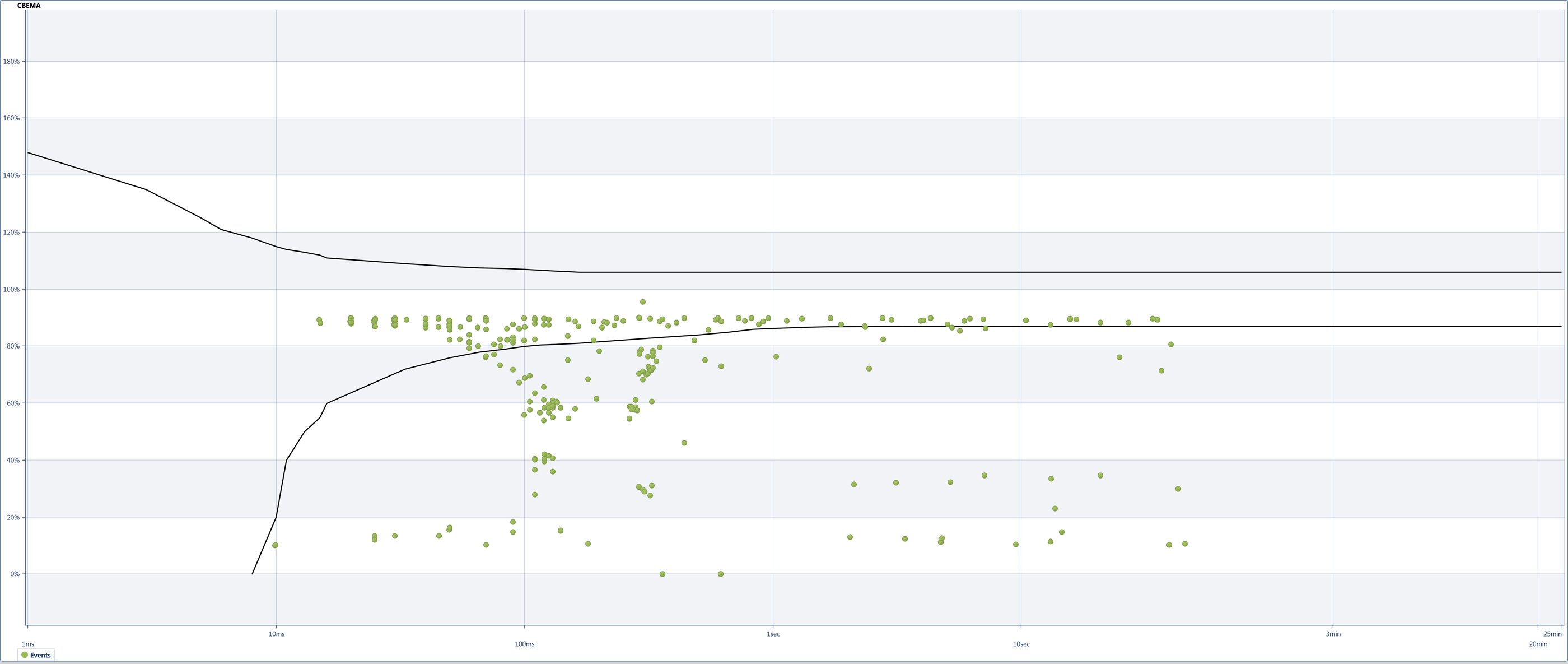Image resolution: width=1568 pixels, height=664 pixels.
Task: Click the upper CBEMA limit curve at 140%
Action: click(100, 175)
